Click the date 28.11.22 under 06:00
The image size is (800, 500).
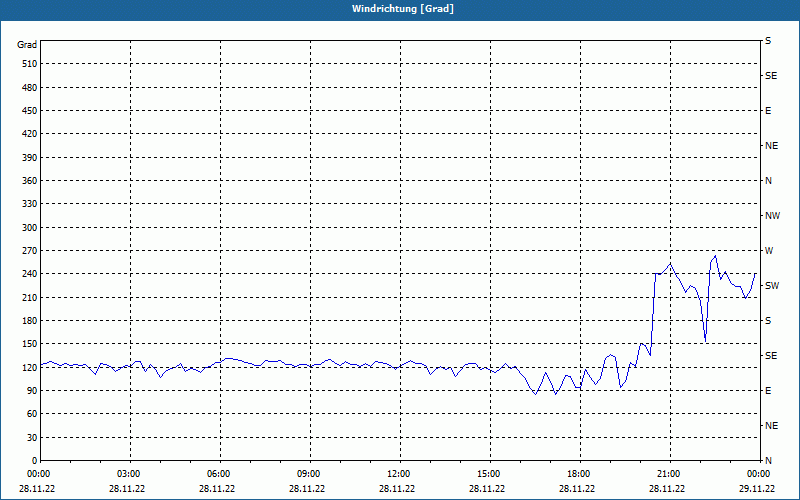(x=217, y=489)
